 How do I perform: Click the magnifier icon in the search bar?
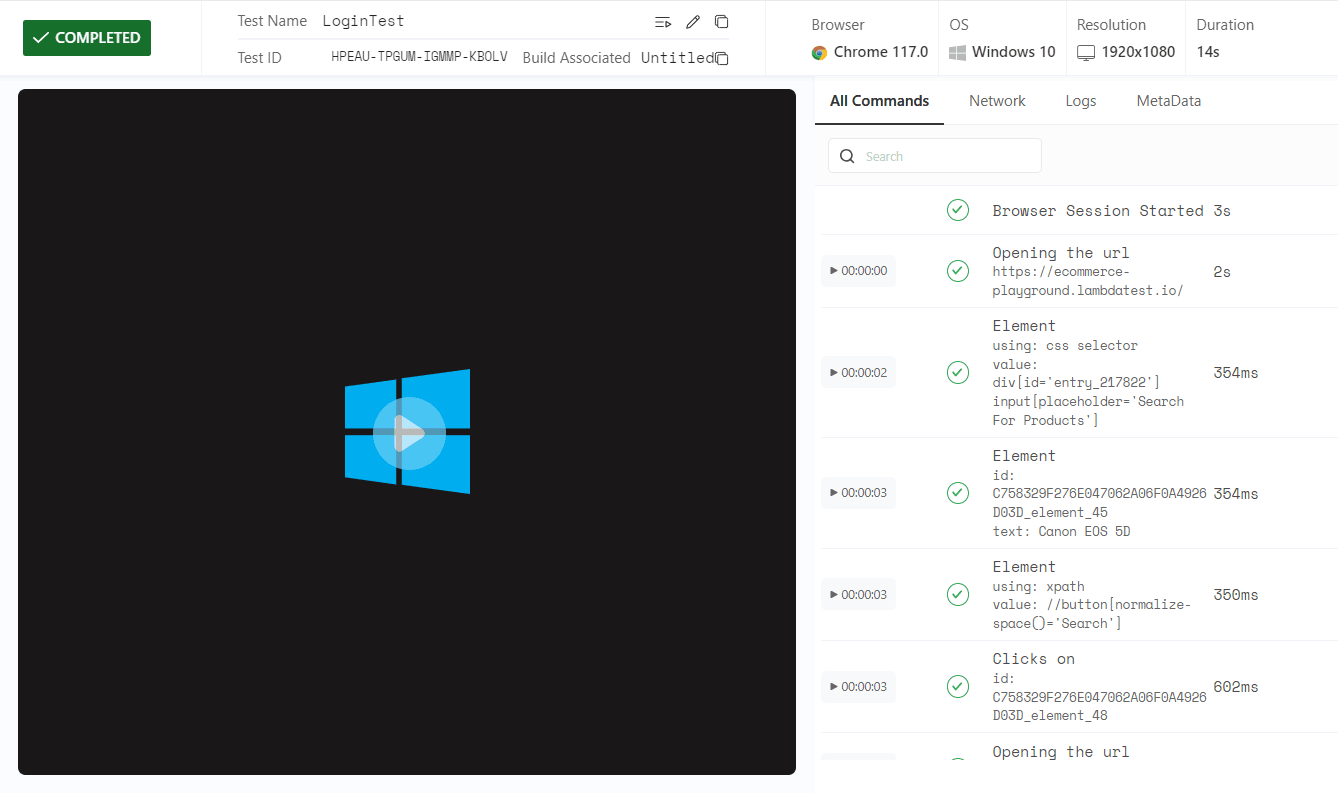(x=847, y=156)
